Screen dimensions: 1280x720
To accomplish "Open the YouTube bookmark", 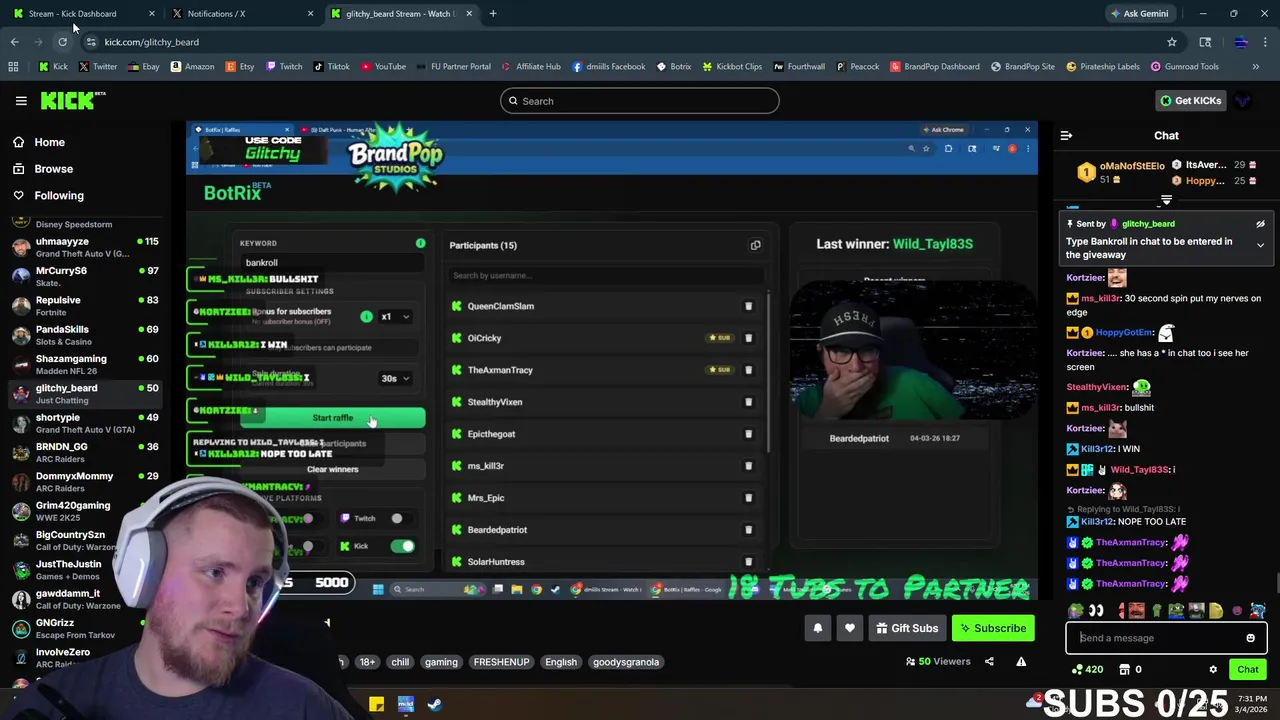I will coord(383,66).
